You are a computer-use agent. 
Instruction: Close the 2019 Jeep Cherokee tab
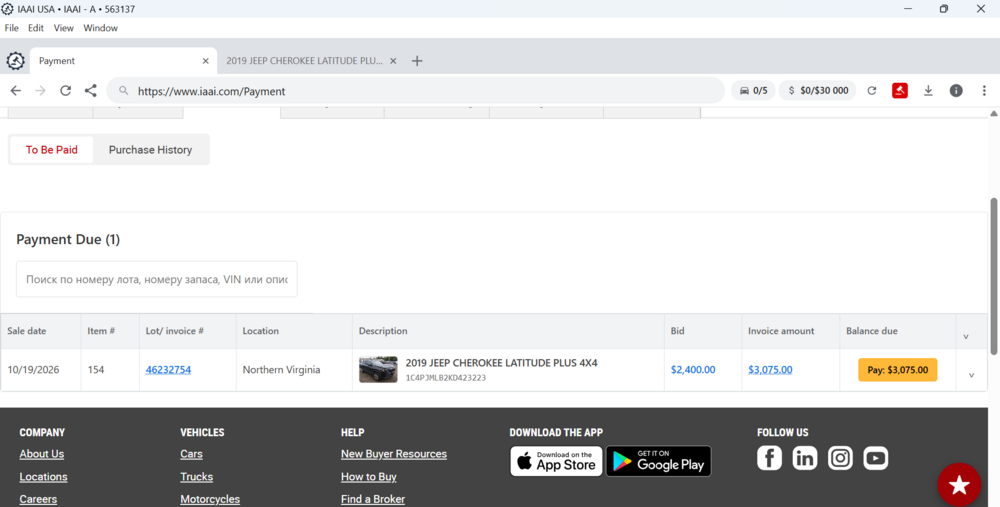tap(393, 61)
